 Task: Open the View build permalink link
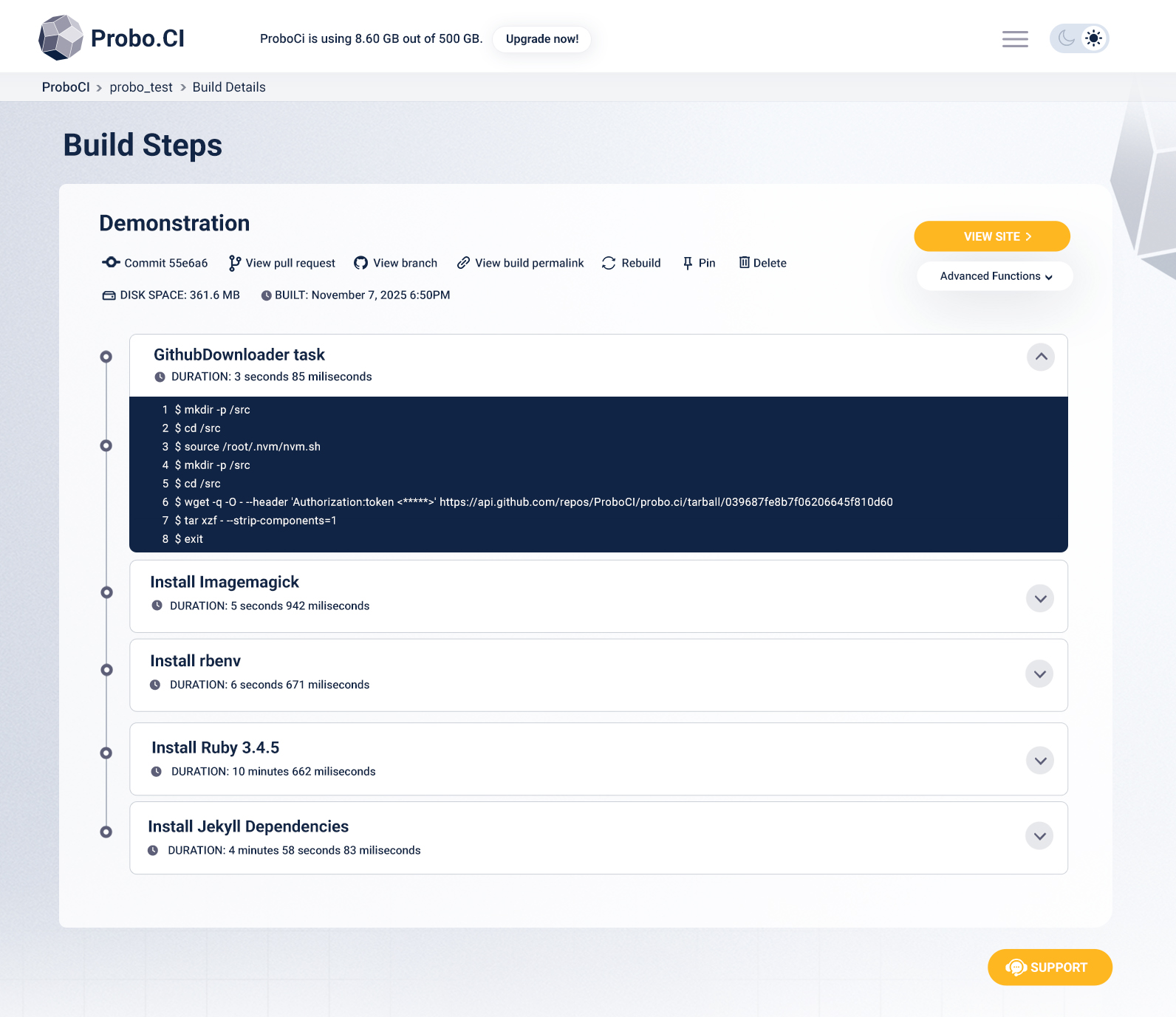pyautogui.click(x=530, y=263)
